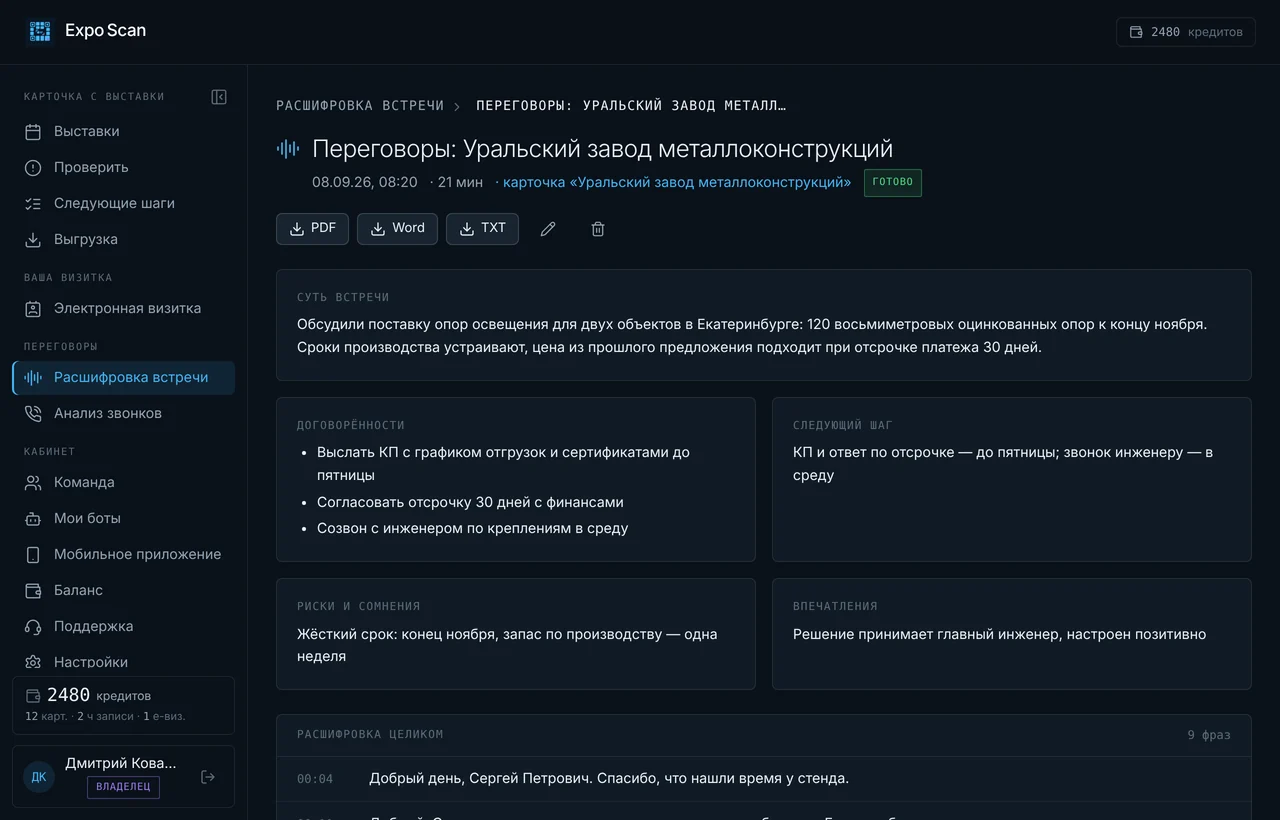This screenshot has width=1280, height=820.
Task: Click the 00:04 timestamp in the transcript
Action: click(315, 779)
